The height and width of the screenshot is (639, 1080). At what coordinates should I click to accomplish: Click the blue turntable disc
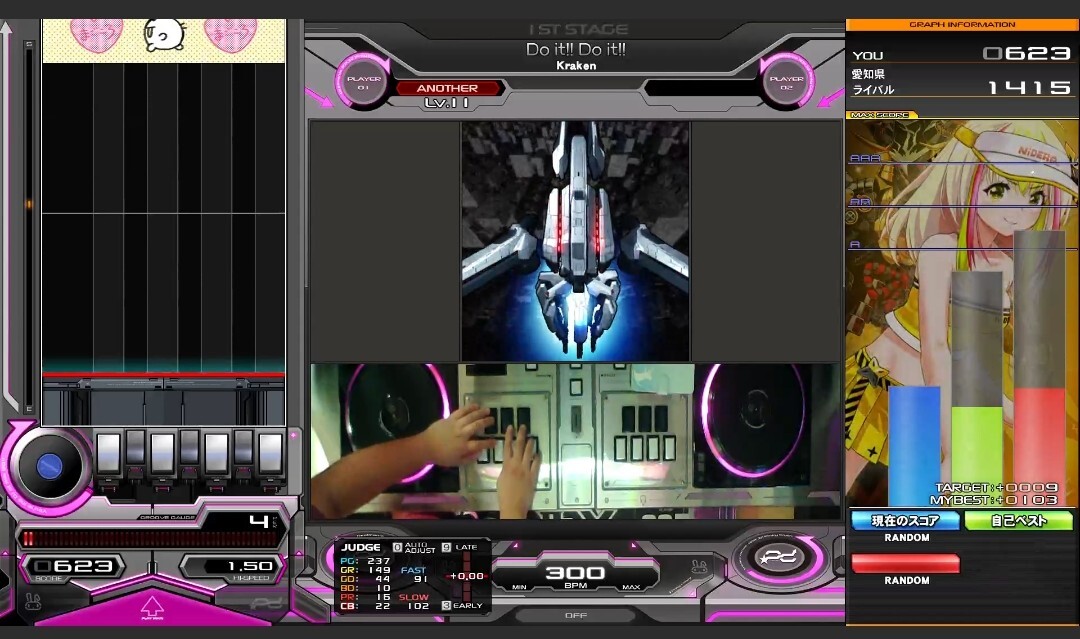point(49,467)
